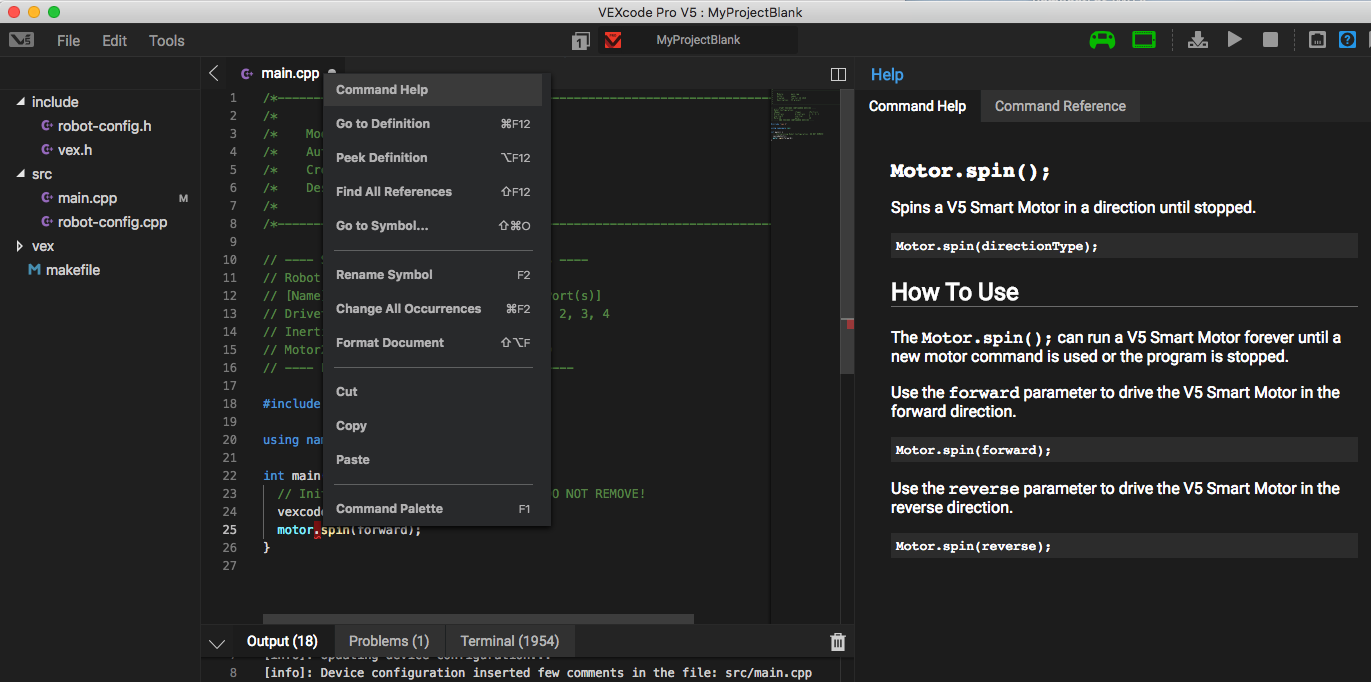Screen dimensions: 1371x682
Task: Click the MyProjectBlank project name field
Action: [698, 40]
